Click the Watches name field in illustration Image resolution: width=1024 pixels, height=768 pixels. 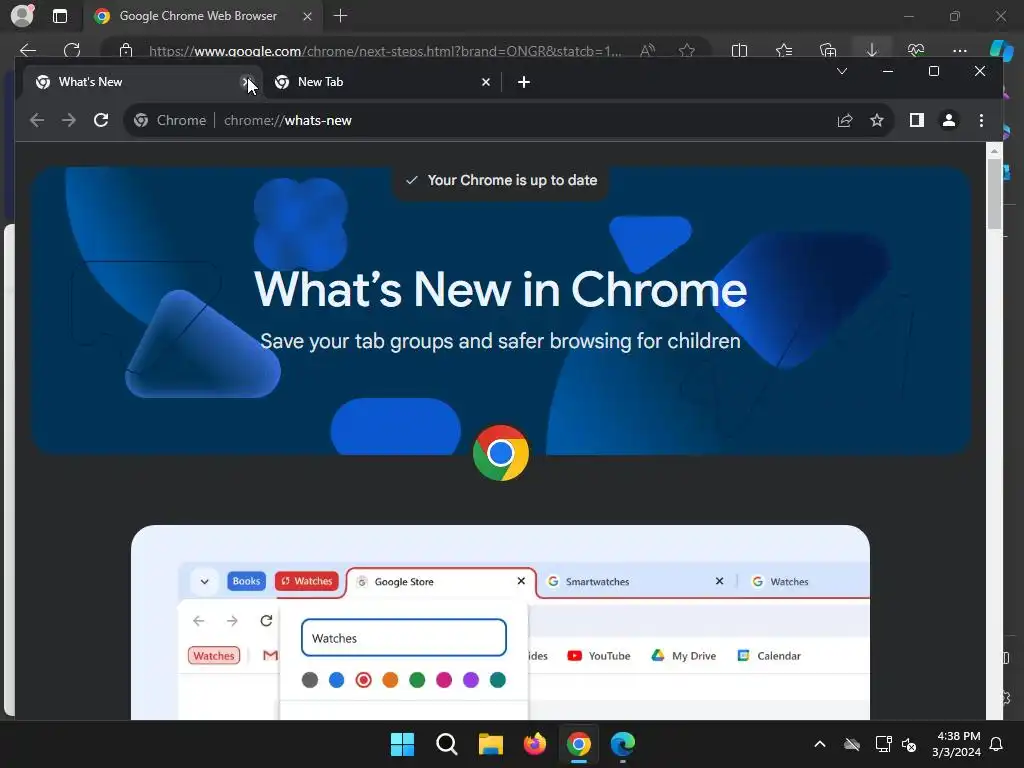pyautogui.click(x=404, y=637)
